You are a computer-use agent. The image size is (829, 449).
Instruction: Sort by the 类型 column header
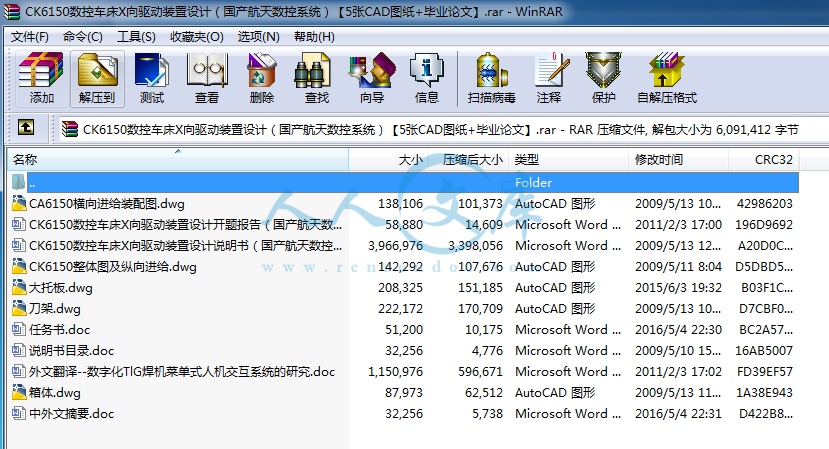tap(568, 159)
